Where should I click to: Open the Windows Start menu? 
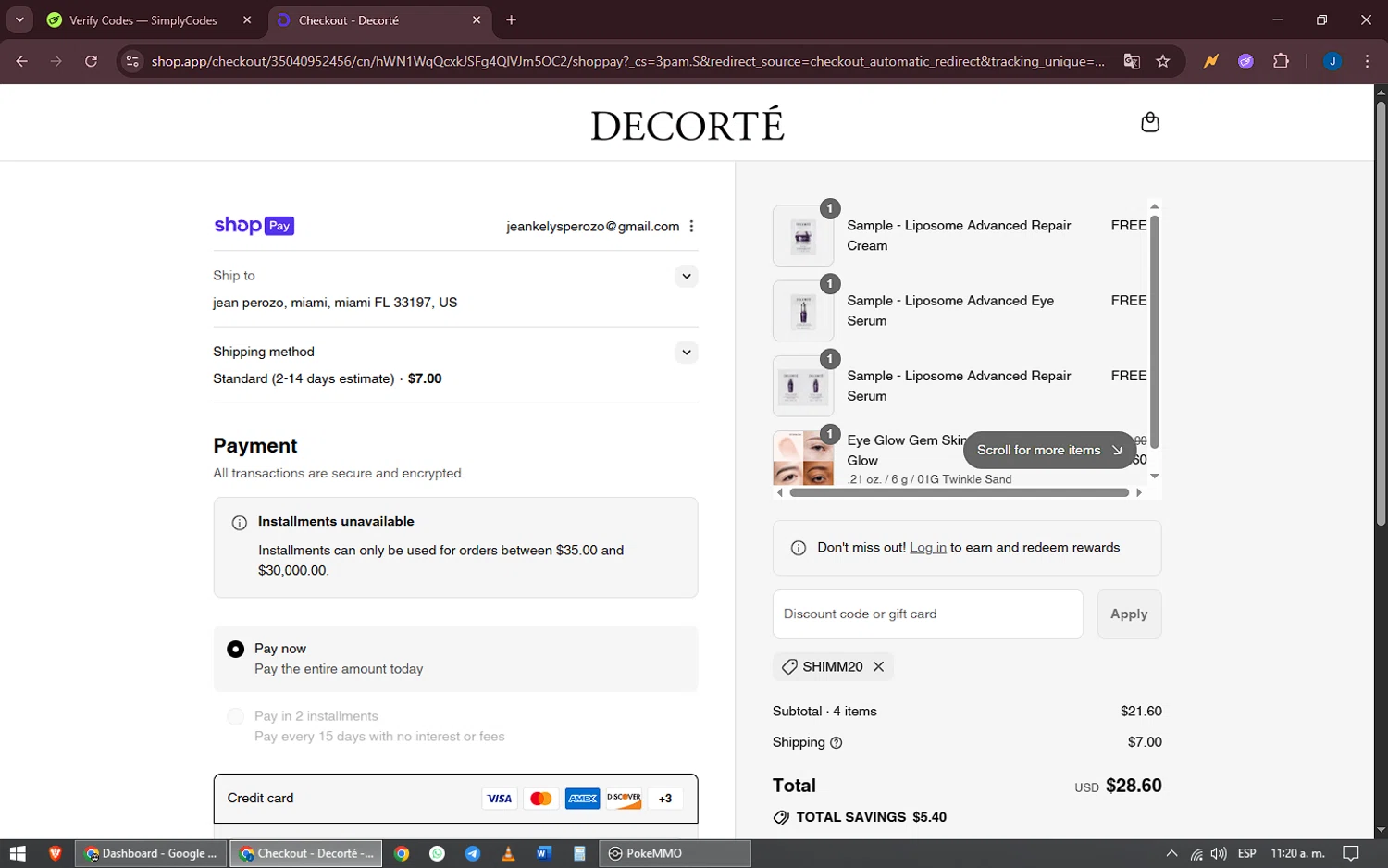(x=18, y=853)
